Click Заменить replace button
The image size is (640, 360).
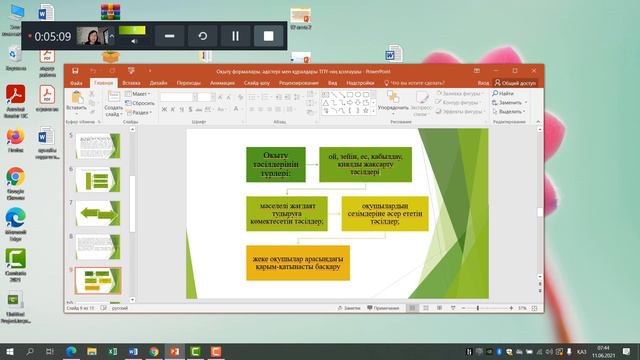click(x=510, y=102)
